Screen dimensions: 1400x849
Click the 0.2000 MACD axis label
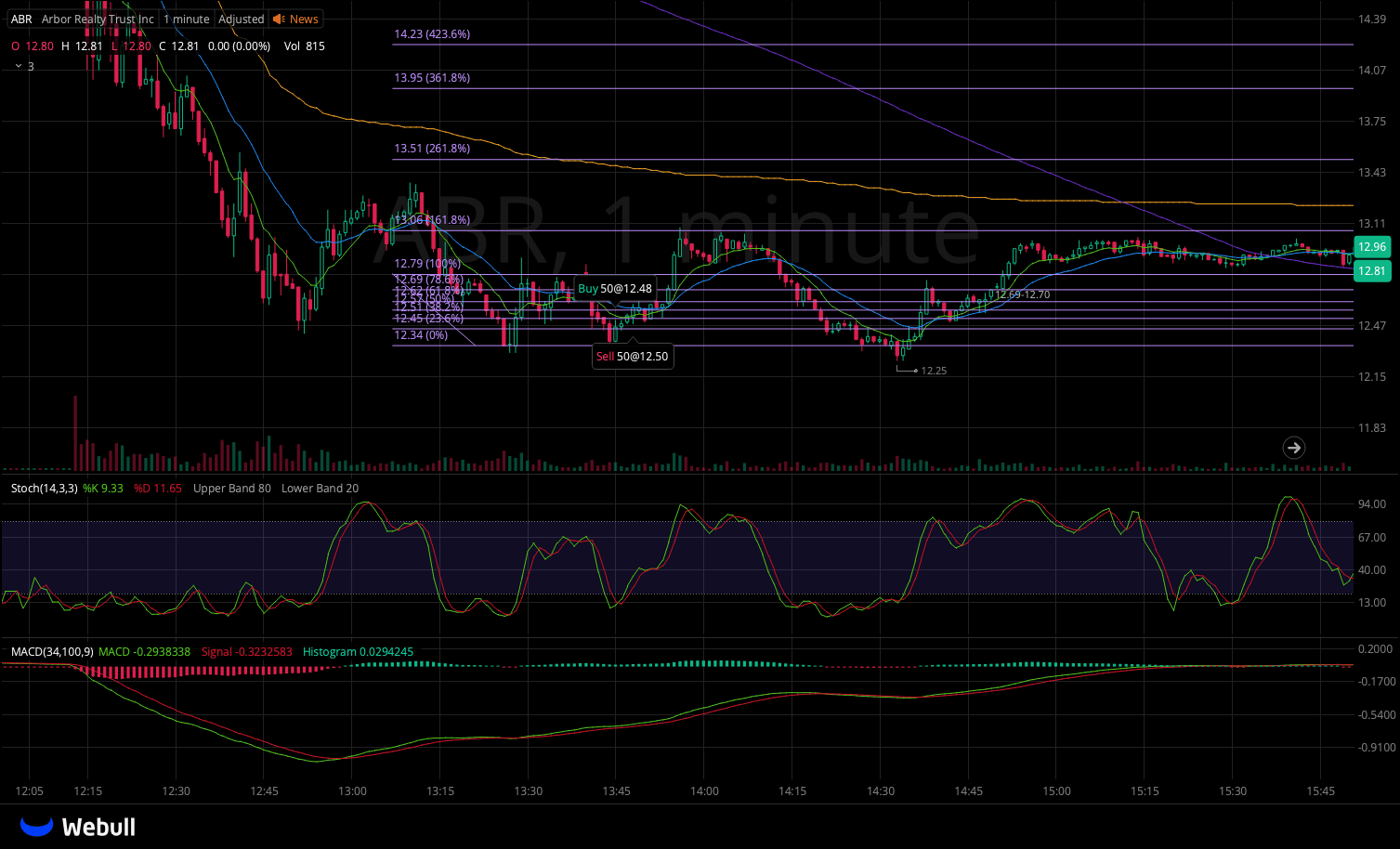point(1375,648)
